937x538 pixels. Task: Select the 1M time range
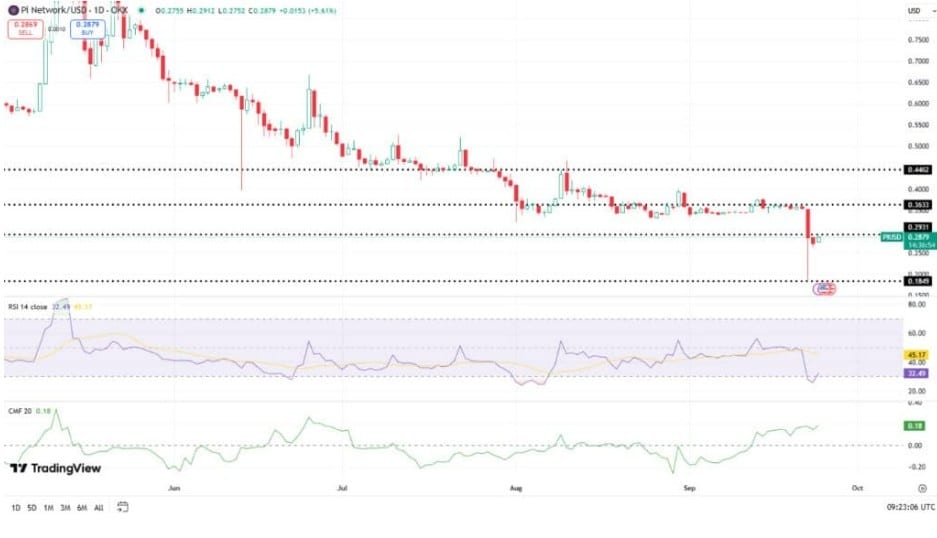pyautogui.click(x=48, y=508)
